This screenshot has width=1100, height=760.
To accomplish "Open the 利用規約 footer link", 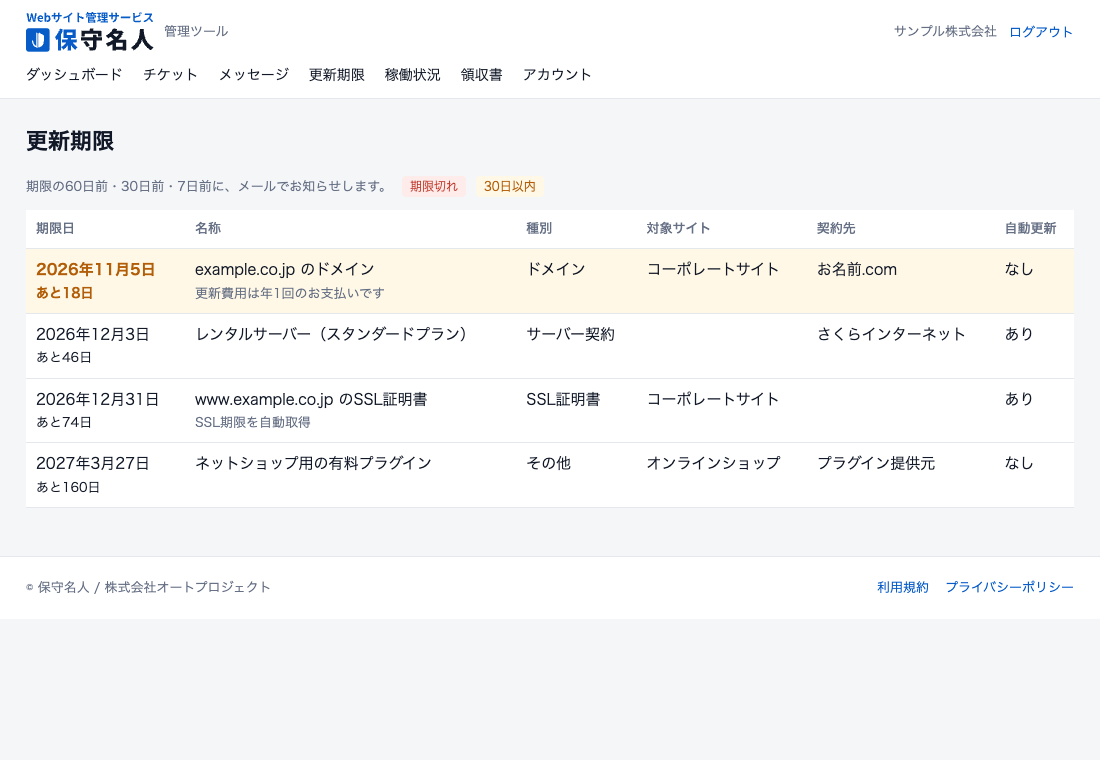I will click(x=903, y=587).
